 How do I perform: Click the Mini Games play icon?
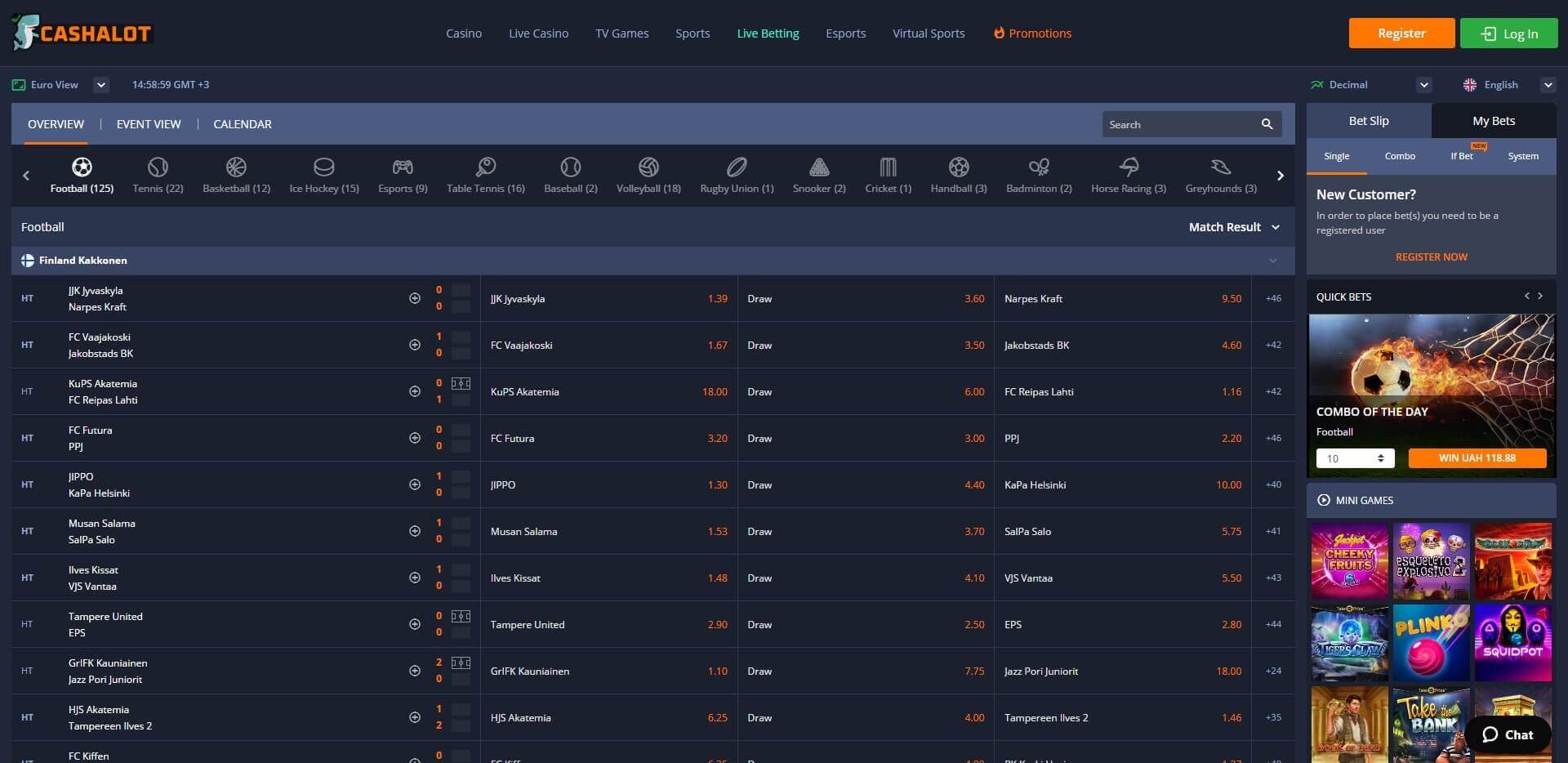[1325, 500]
